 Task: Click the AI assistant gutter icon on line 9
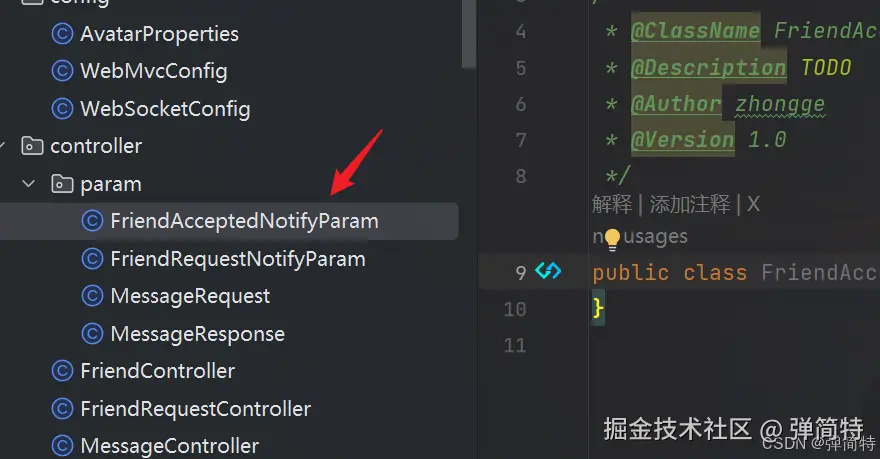pyautogui.click(x=548, y=271)
